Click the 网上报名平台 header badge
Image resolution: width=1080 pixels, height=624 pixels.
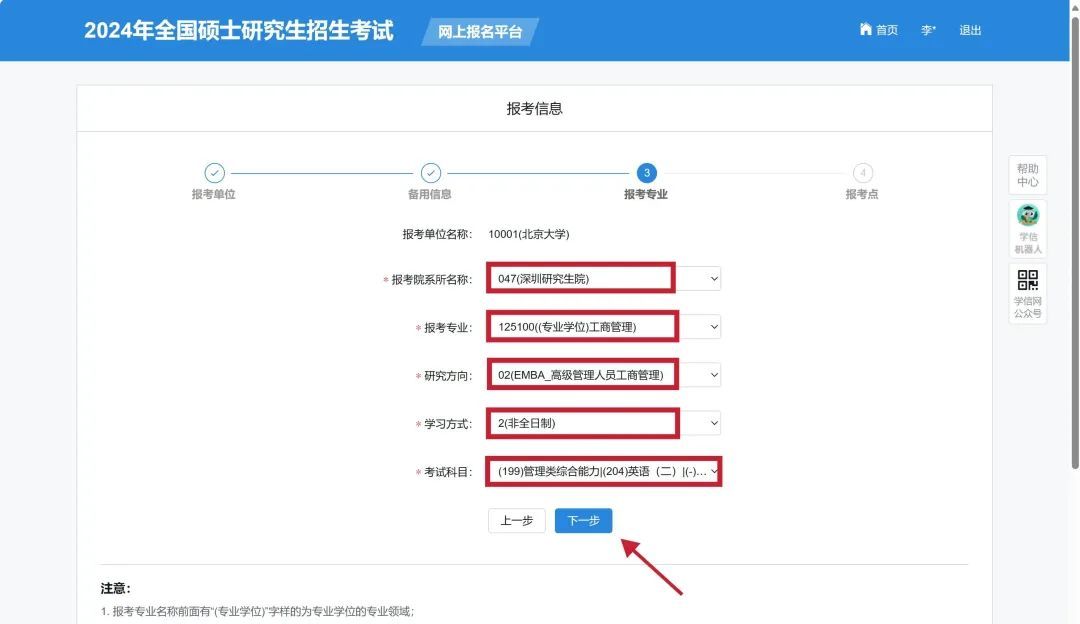click(480, 32)
